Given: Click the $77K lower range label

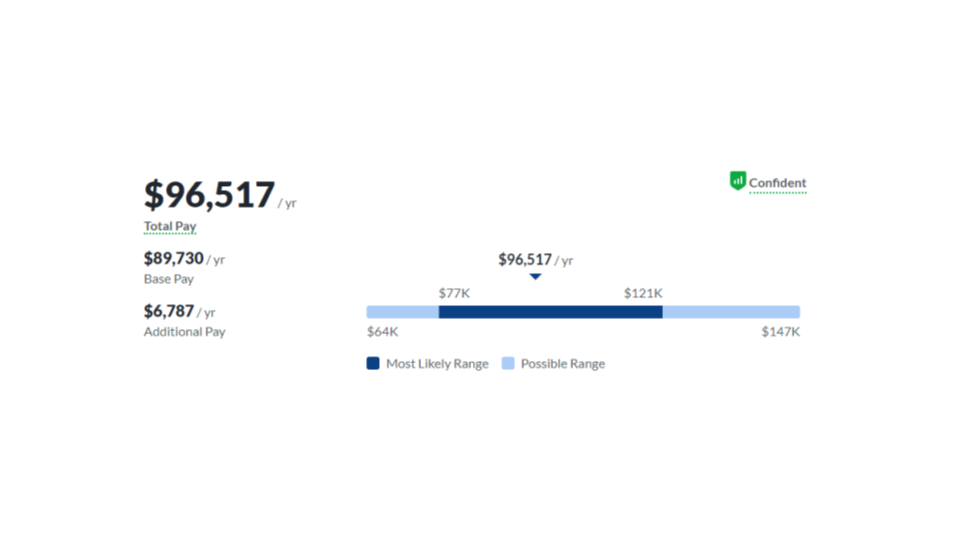Looking at the screenshot, I should (454, 293).
